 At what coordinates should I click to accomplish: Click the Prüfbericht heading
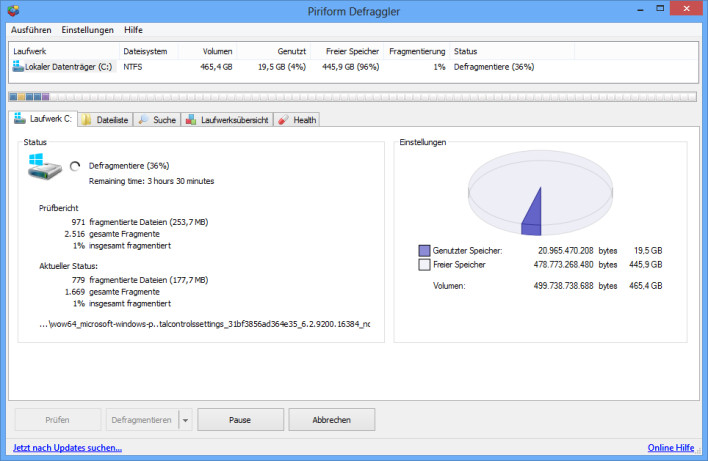pyautogui.click(x=59, y=208)
